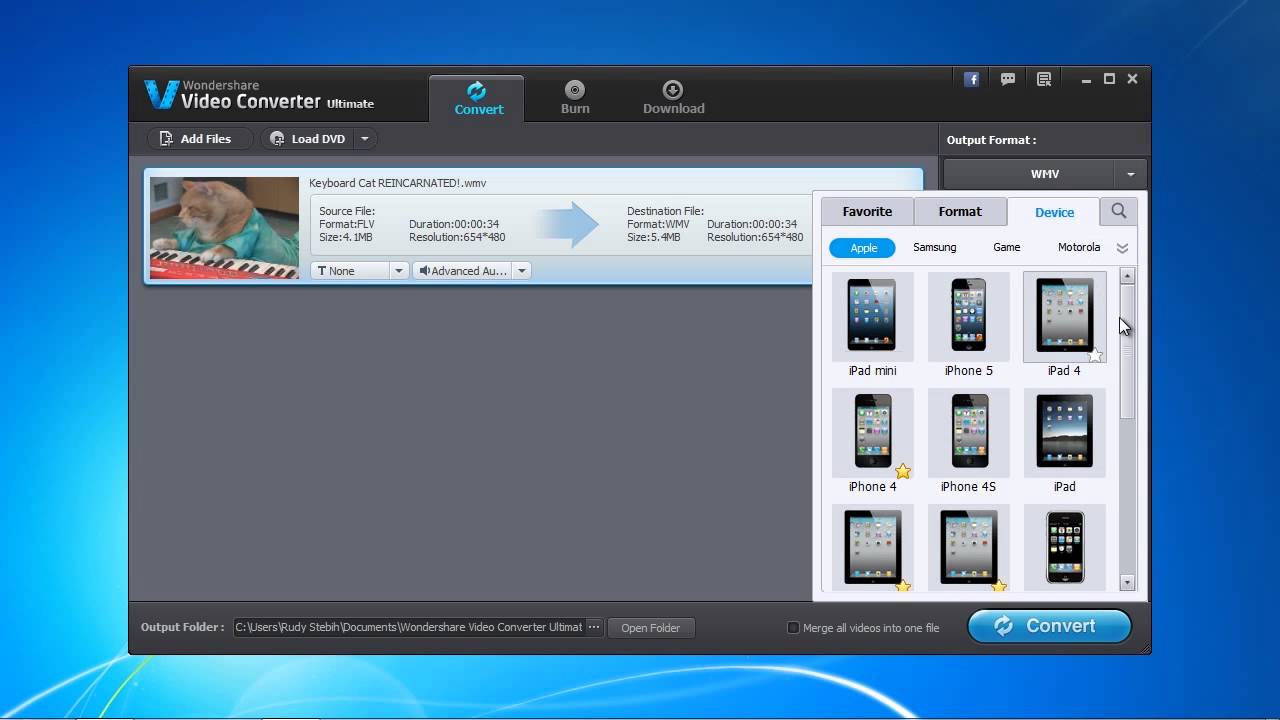
Task: Expand the Advanced Audio dropdown arrow
Action: (x=522, y=271)
